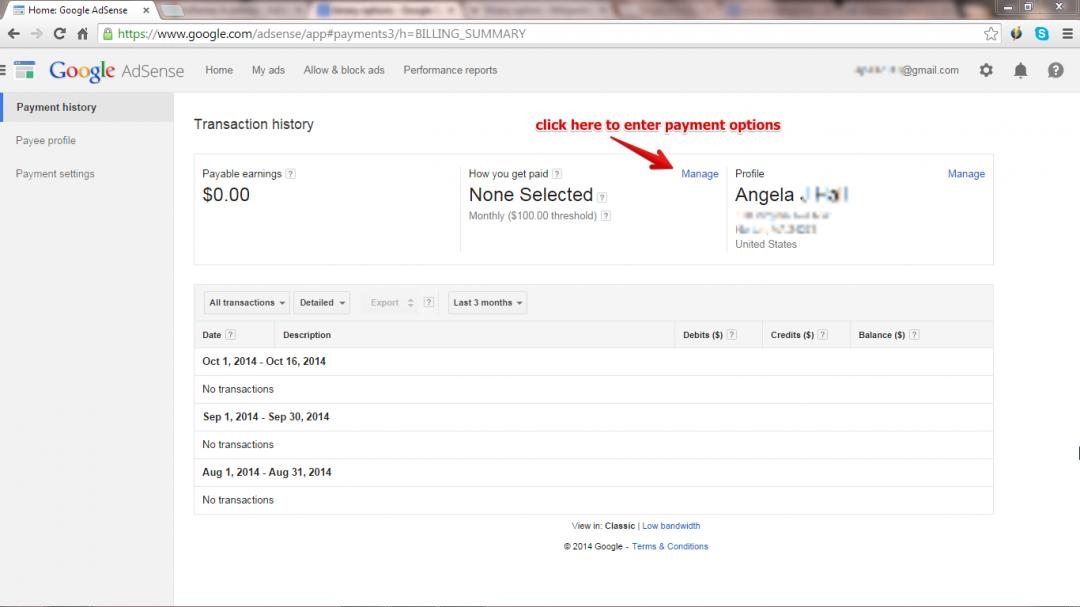Open help icon next to Credits ($)
The width and height of the screenshot is (1080, 607).
coord(823,335)
